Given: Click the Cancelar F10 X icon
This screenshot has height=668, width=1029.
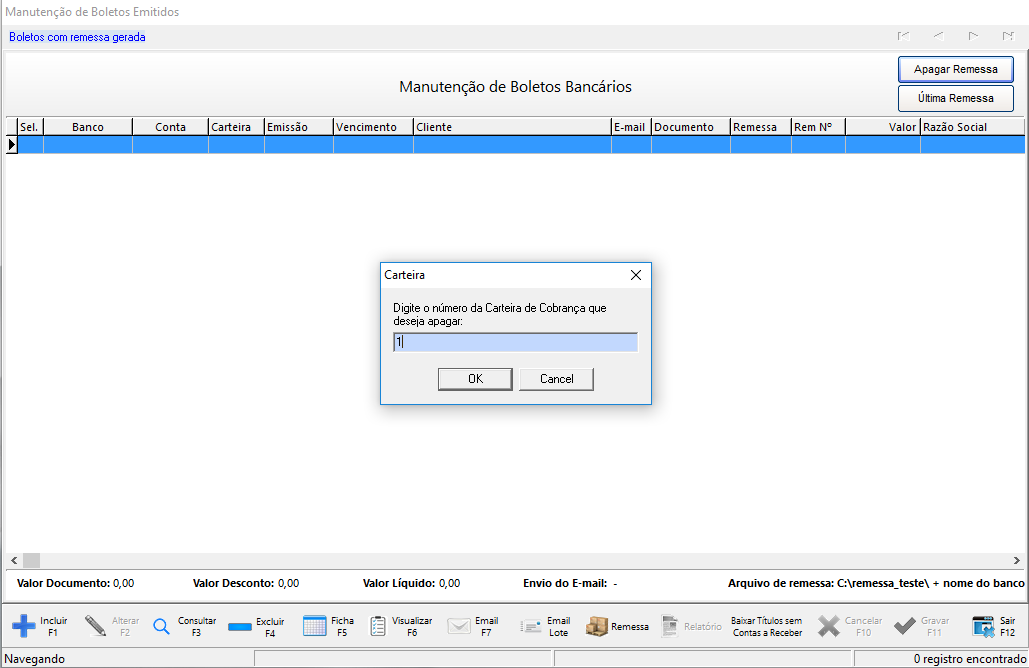Looking at the screenshot, I should [x=829, y=626].
